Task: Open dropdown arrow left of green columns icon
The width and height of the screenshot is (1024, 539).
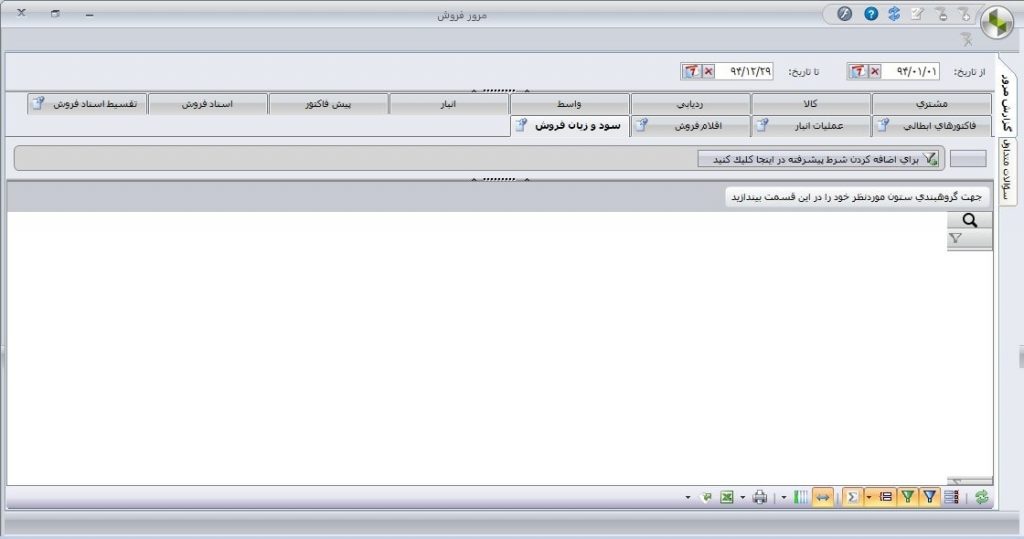Action: 784,497
